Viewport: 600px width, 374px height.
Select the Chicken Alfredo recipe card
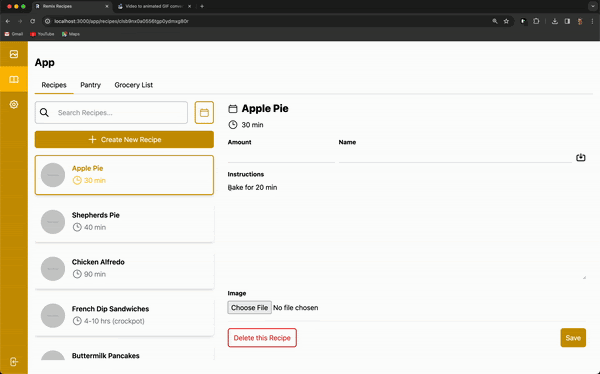124,269
